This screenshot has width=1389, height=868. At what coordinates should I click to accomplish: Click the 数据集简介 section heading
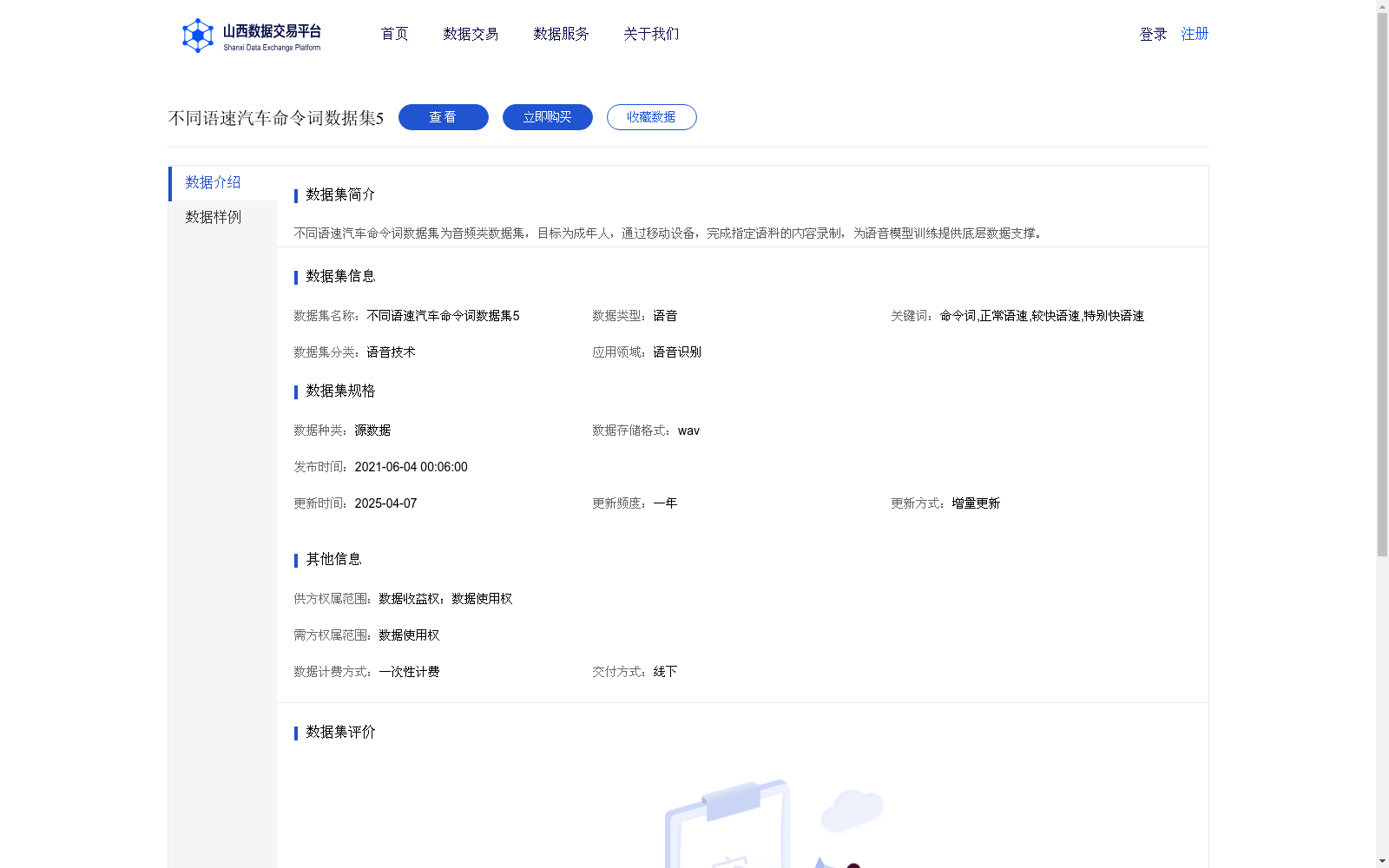(x=340, y=194)
